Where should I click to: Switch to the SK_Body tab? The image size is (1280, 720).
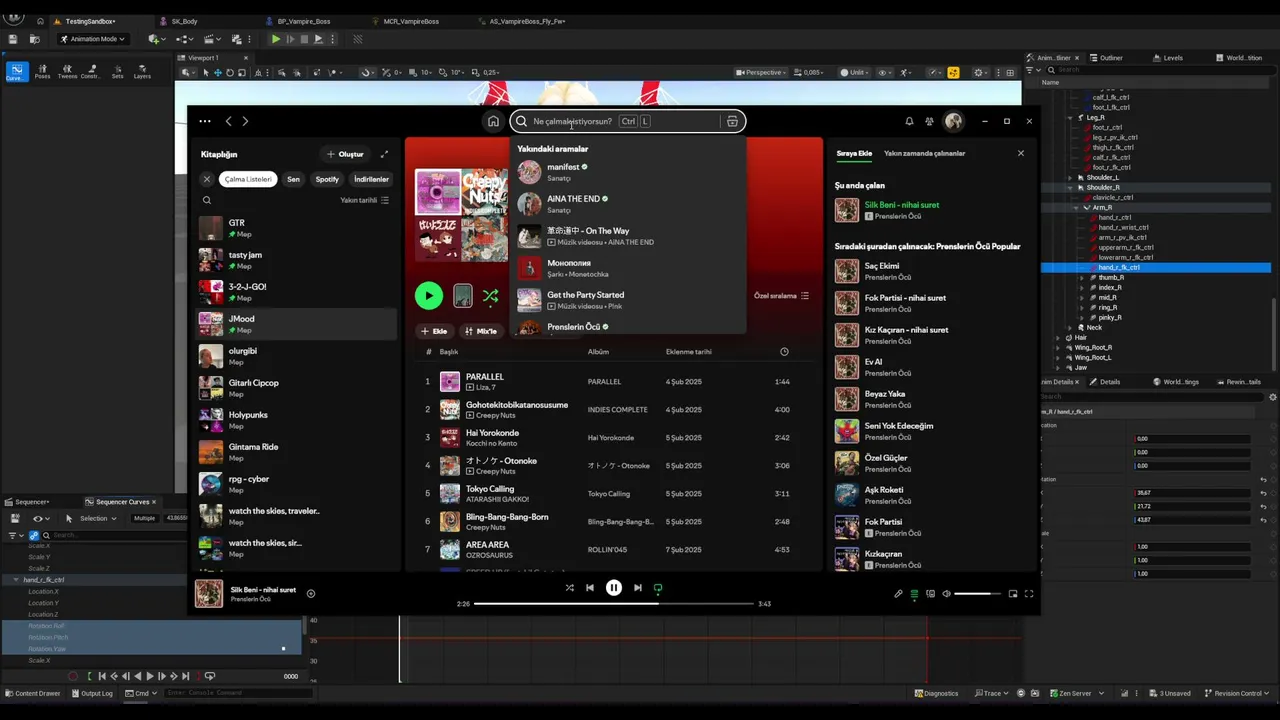tap(185, 21)
